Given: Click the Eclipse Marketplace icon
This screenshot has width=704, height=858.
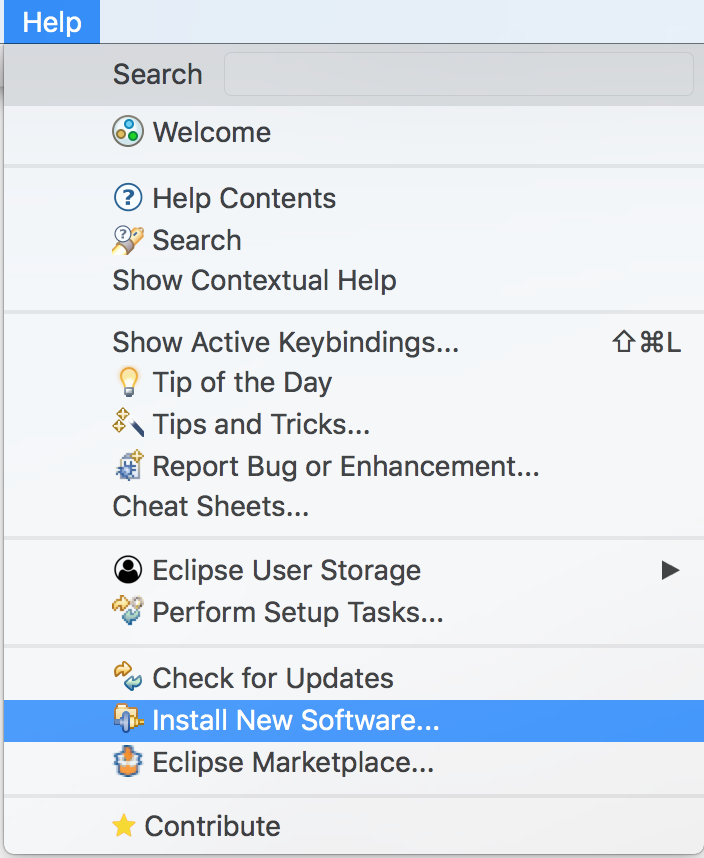Looking at the screenshot, I should 128,762.
